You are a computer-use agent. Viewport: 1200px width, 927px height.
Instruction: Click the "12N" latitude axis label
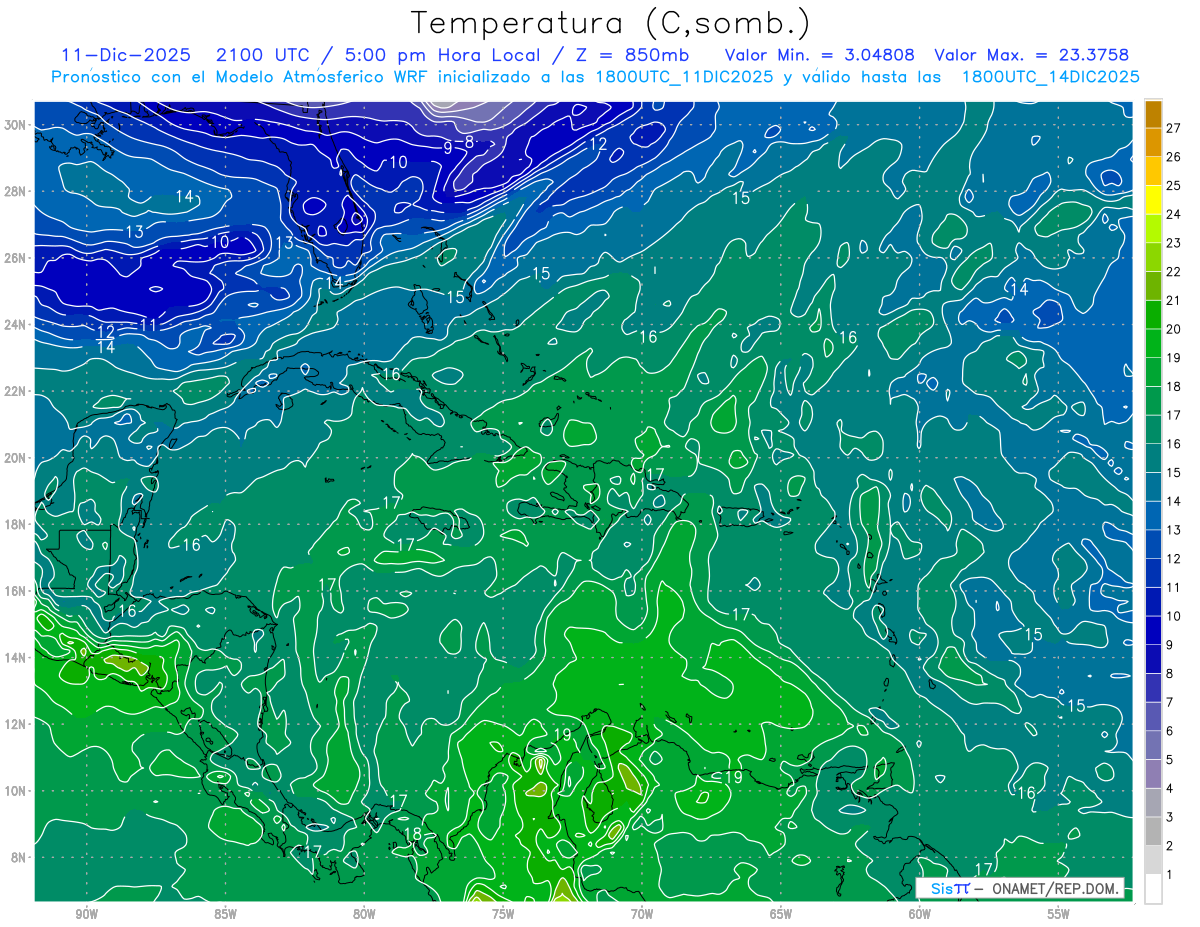17,724
